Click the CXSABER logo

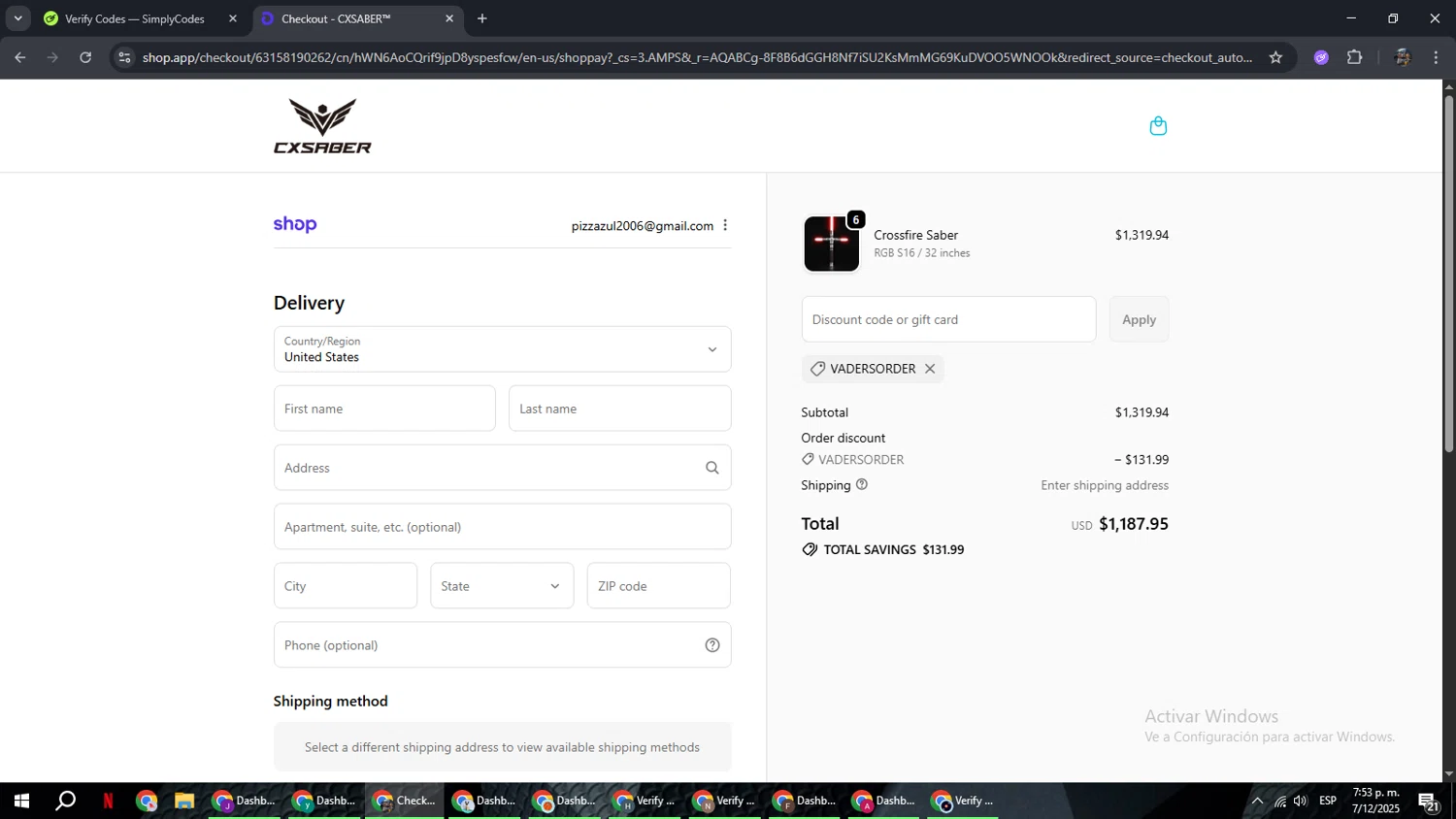coord(322,126)
